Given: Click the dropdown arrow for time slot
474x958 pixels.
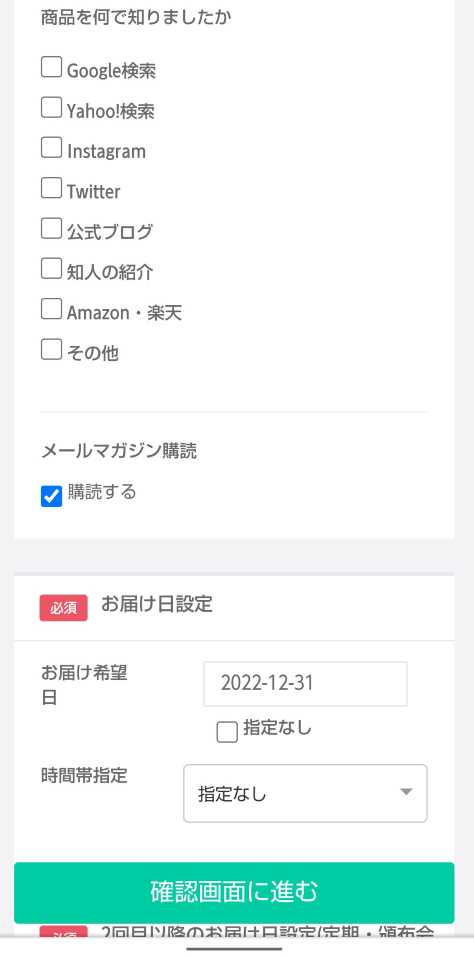Looking at the screenshot, I should click(x=406, y=792).
